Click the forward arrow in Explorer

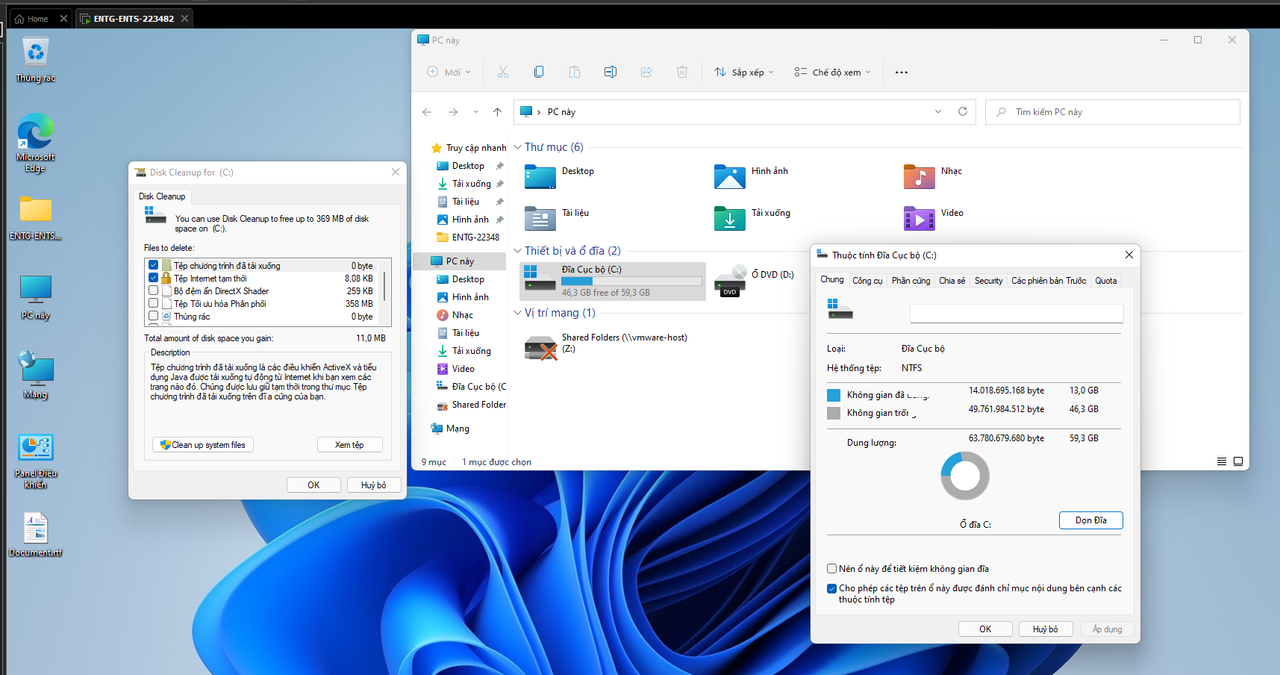tap(453, 112)
